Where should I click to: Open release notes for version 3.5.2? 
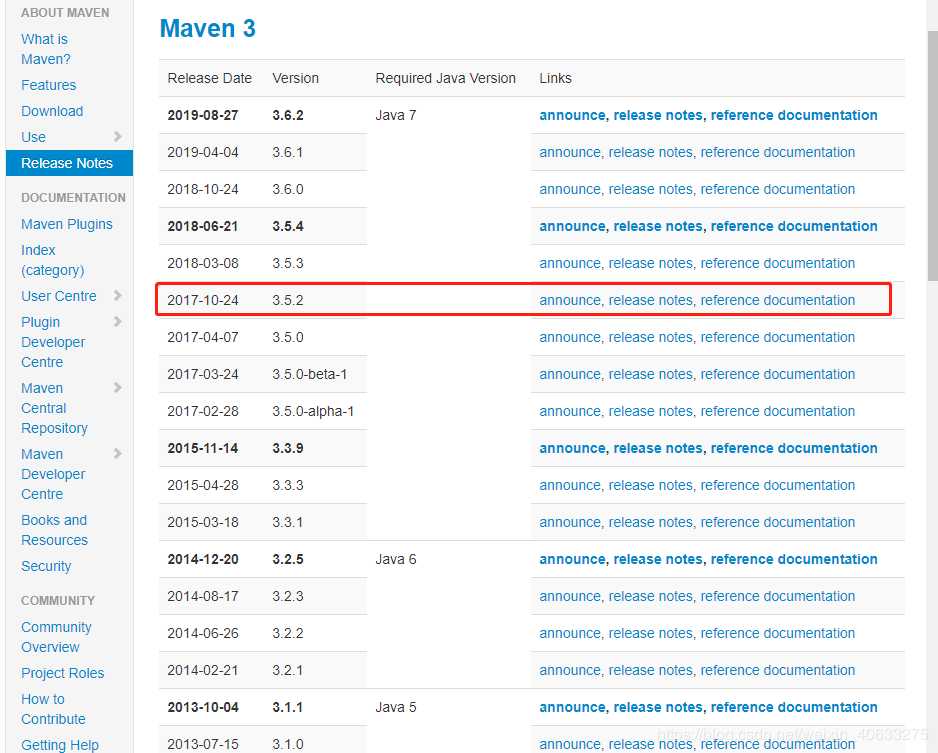[650, 300]
